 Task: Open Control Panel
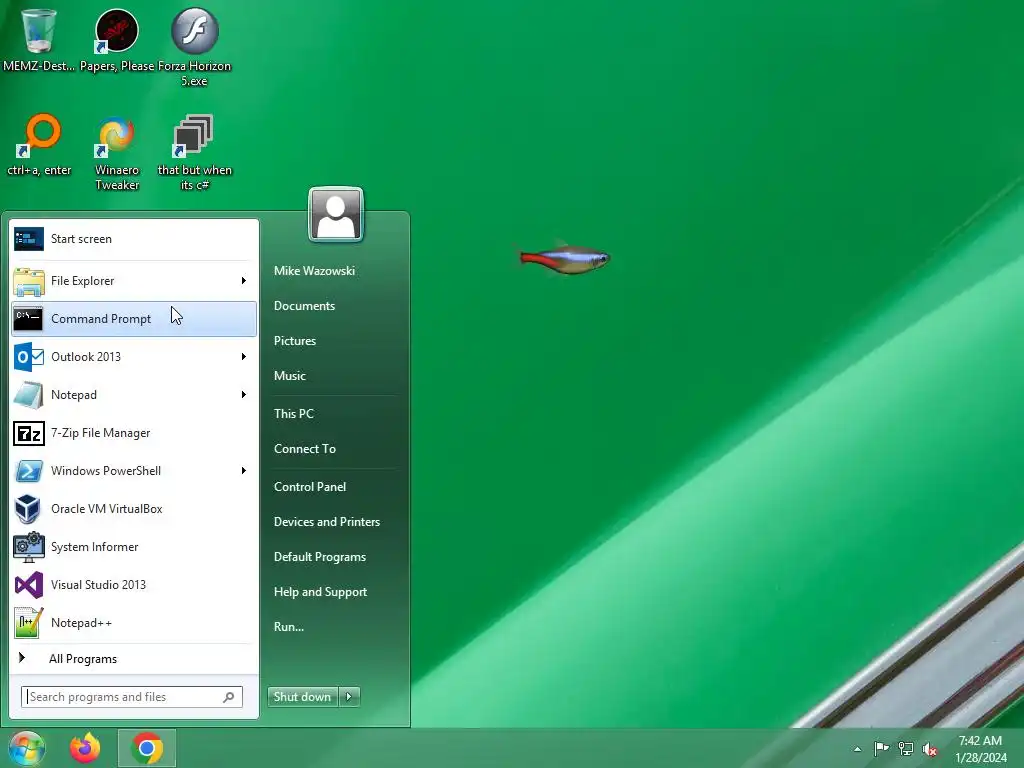[x=310, y=487]
